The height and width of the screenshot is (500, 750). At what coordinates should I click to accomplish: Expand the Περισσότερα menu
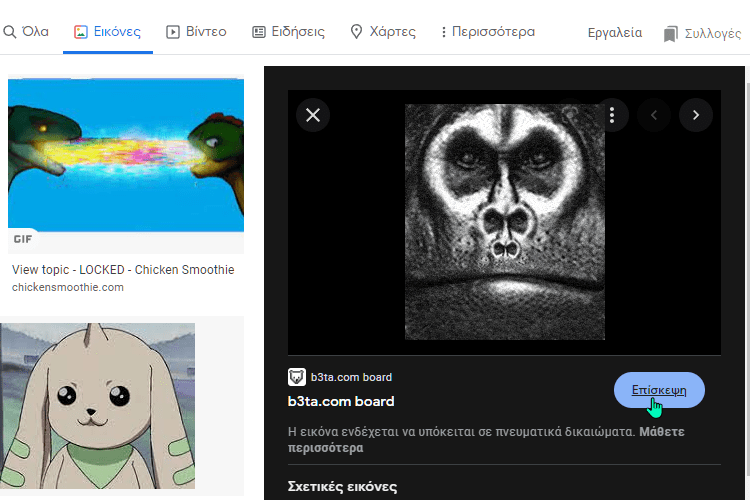(x=488, y=32)
